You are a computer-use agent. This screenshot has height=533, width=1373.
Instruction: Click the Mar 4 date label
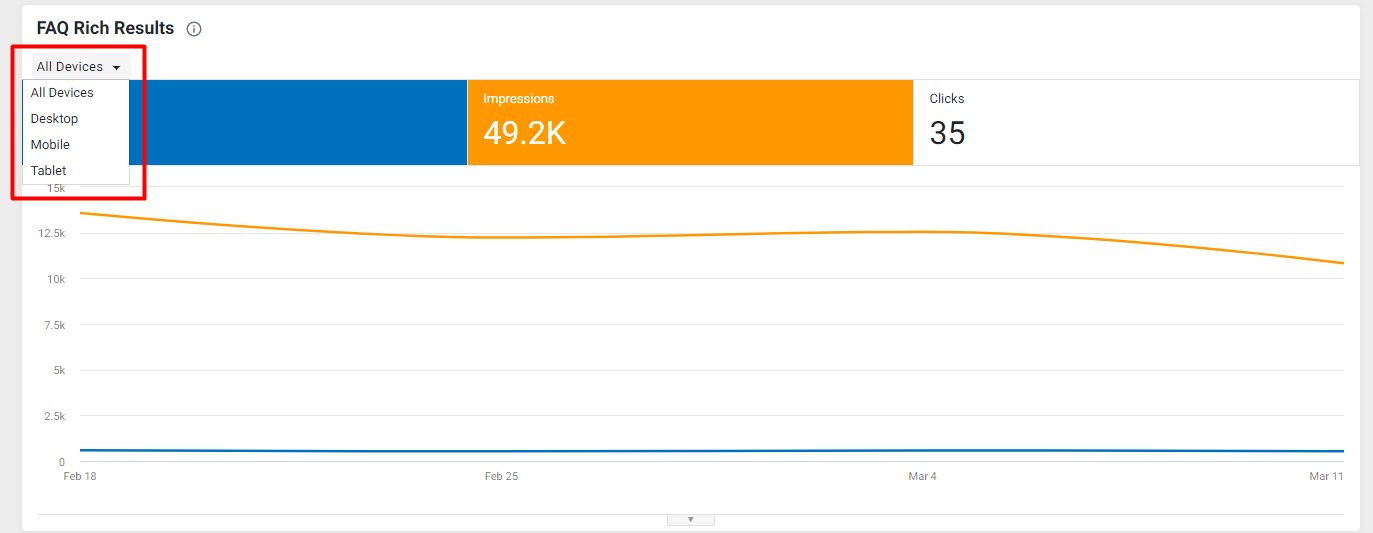tap(922, 476)
